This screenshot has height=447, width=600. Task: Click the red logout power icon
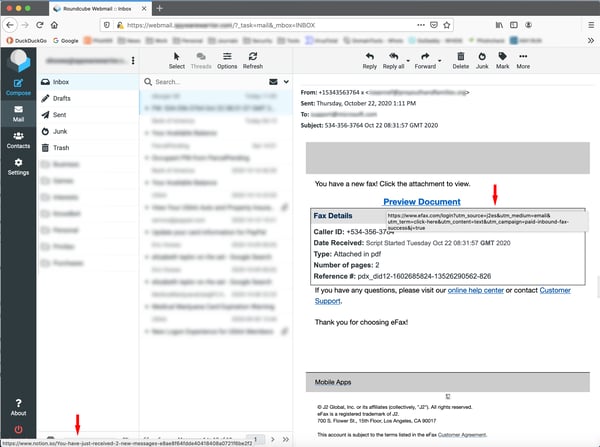pyautogui.click(x=18, y=430)
